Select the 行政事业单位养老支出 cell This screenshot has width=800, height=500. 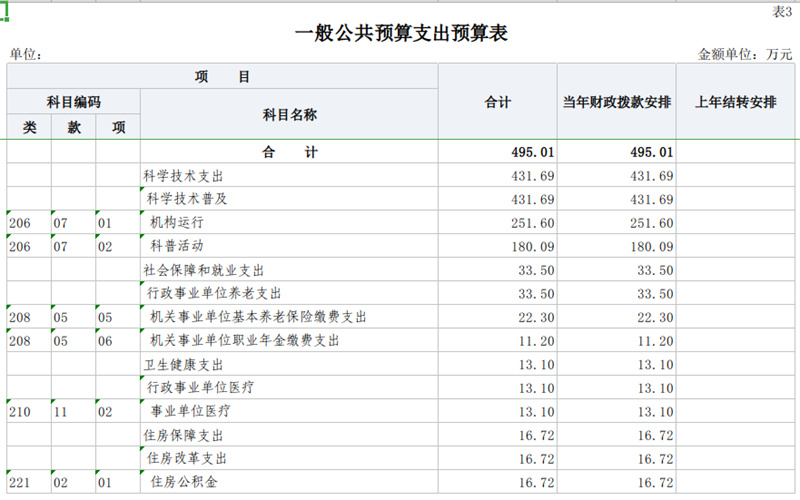tap(289, 293)
